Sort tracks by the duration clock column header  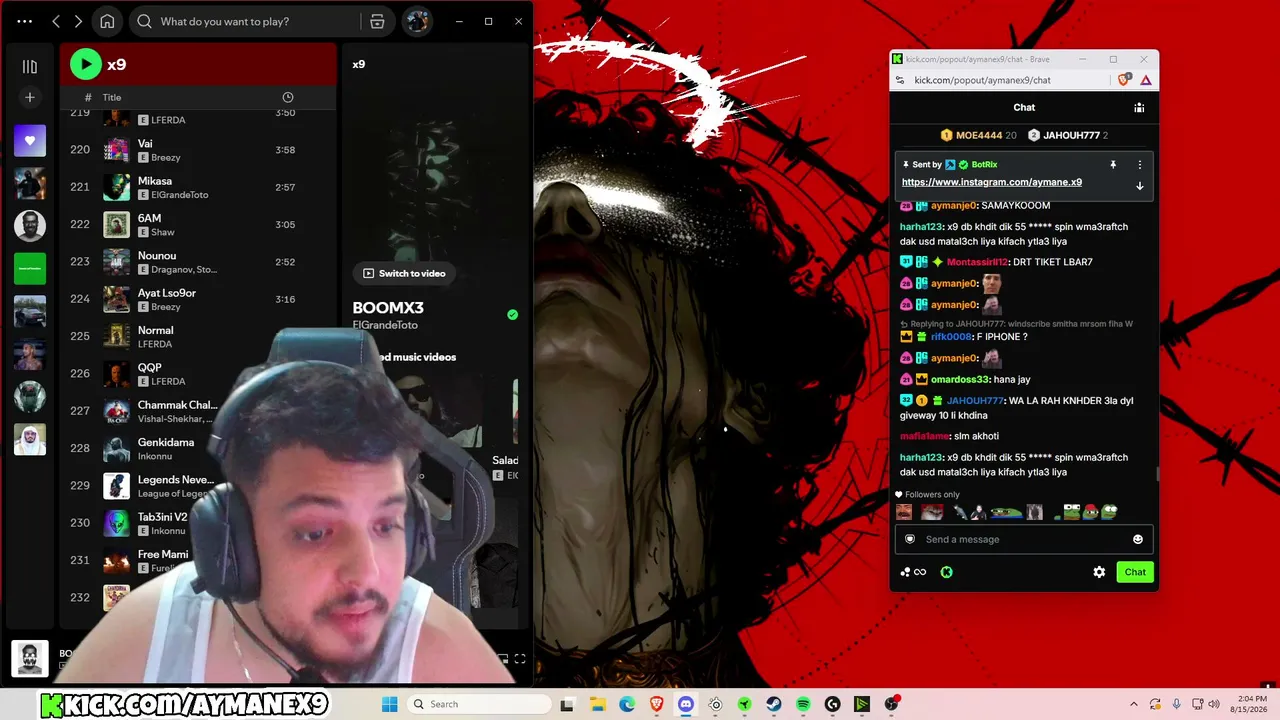(288, 97)
